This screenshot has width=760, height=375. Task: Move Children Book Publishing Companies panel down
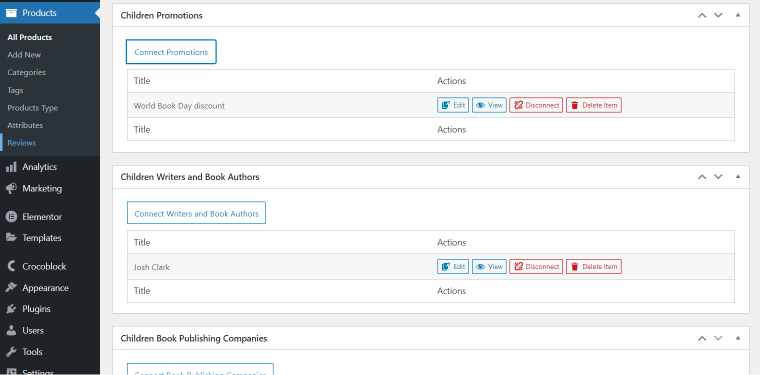click(718, 338)
